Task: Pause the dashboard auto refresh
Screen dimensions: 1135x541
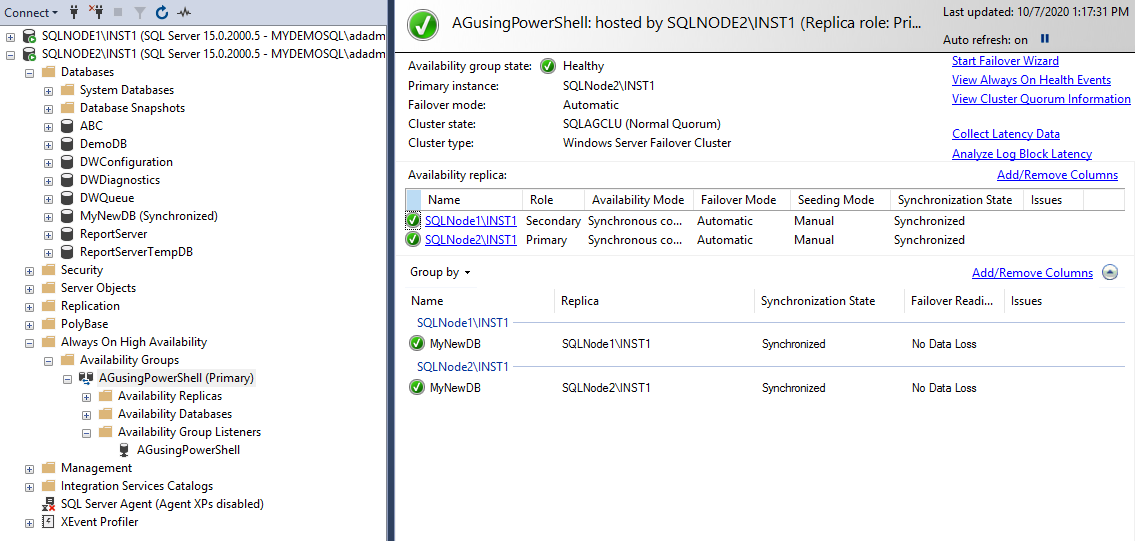Action: coord(1045,39)
